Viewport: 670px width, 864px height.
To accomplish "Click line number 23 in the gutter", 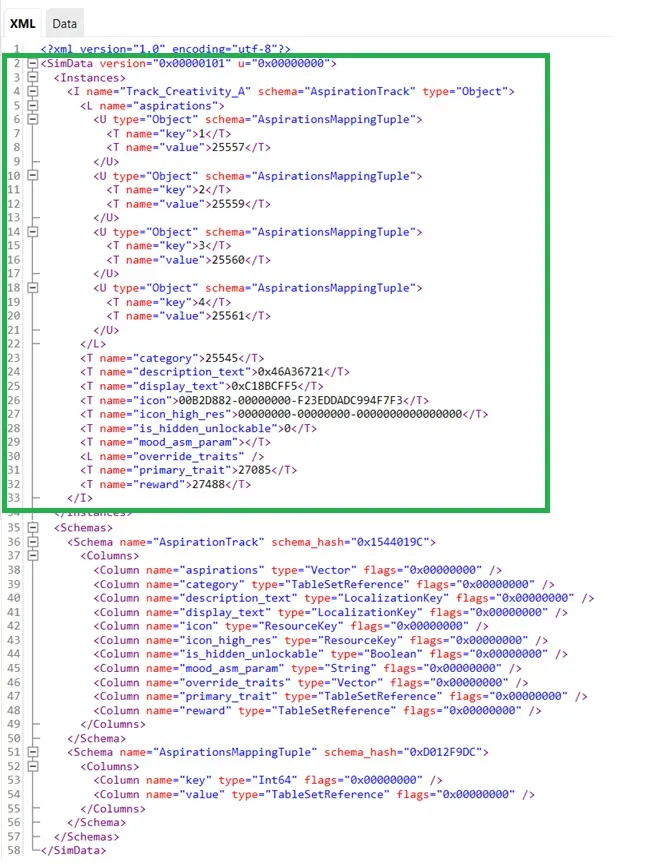I will point(15,357).
